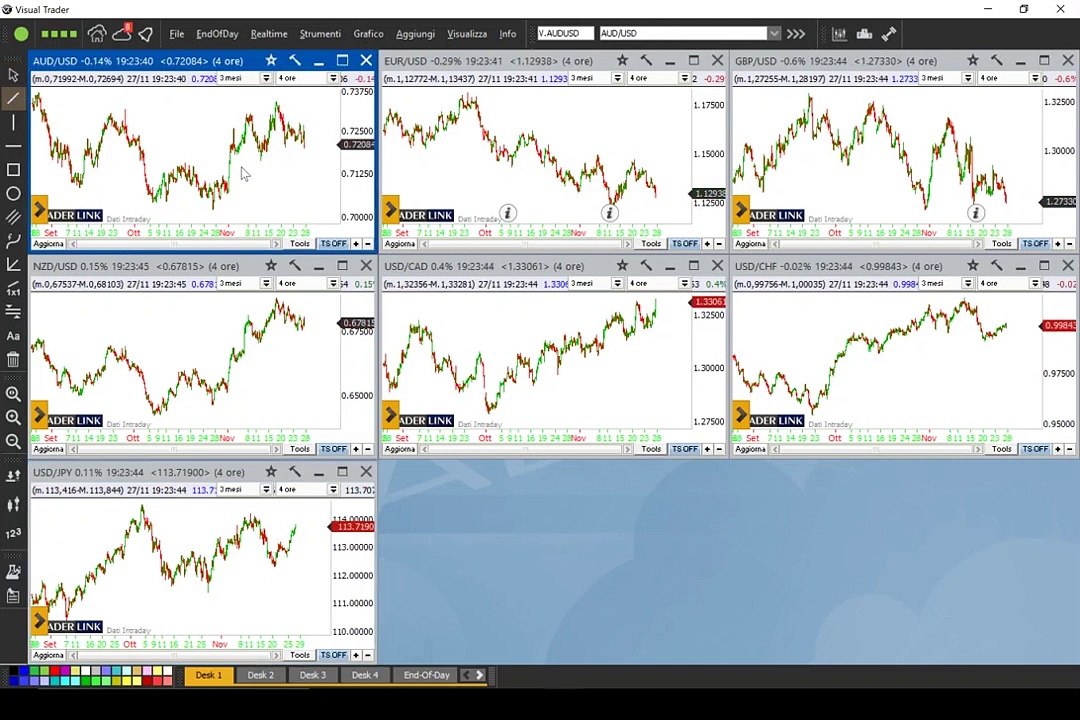The image size is (1080, 720).
Task: Open the Strumenti menu
Action: (320, 34)
